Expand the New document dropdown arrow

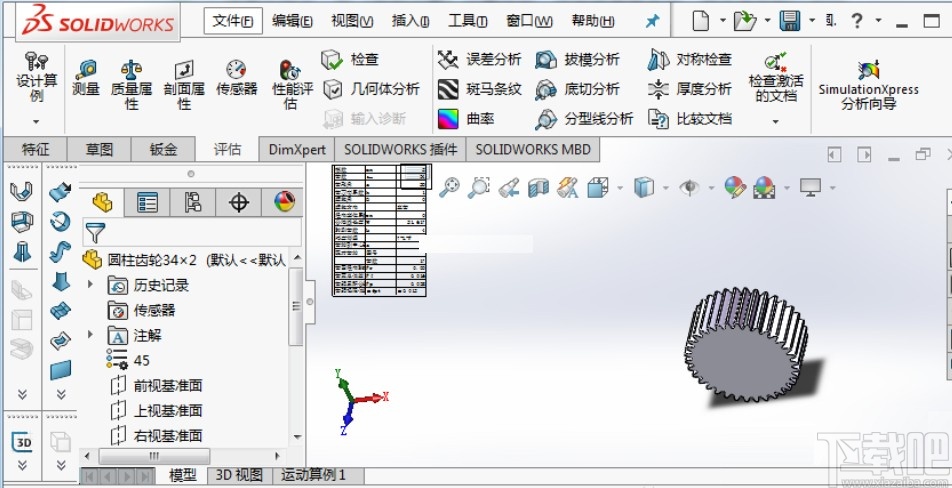(722, 21)
